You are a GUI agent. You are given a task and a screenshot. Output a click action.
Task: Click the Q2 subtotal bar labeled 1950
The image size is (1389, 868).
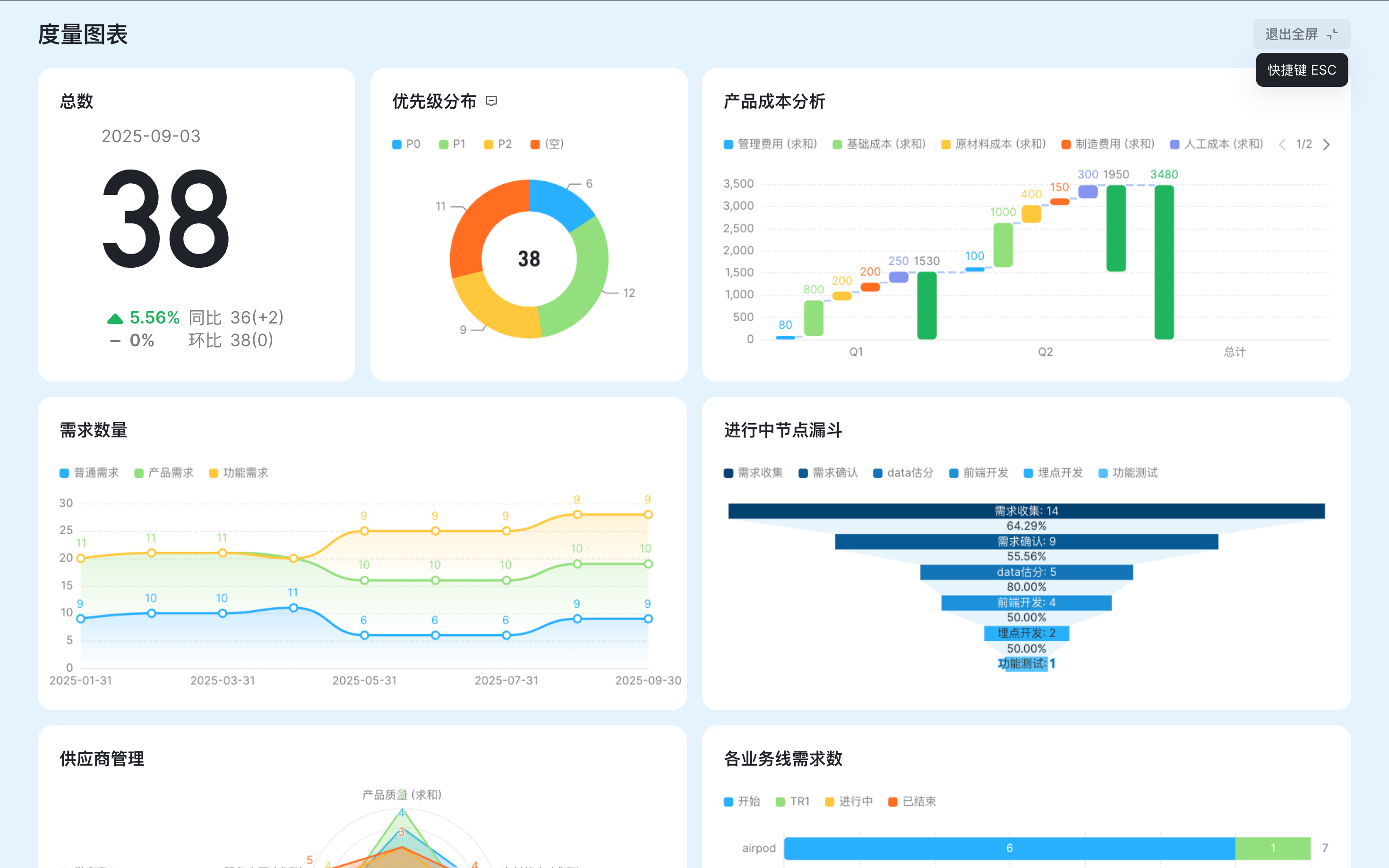click(x=1116, y=228)
